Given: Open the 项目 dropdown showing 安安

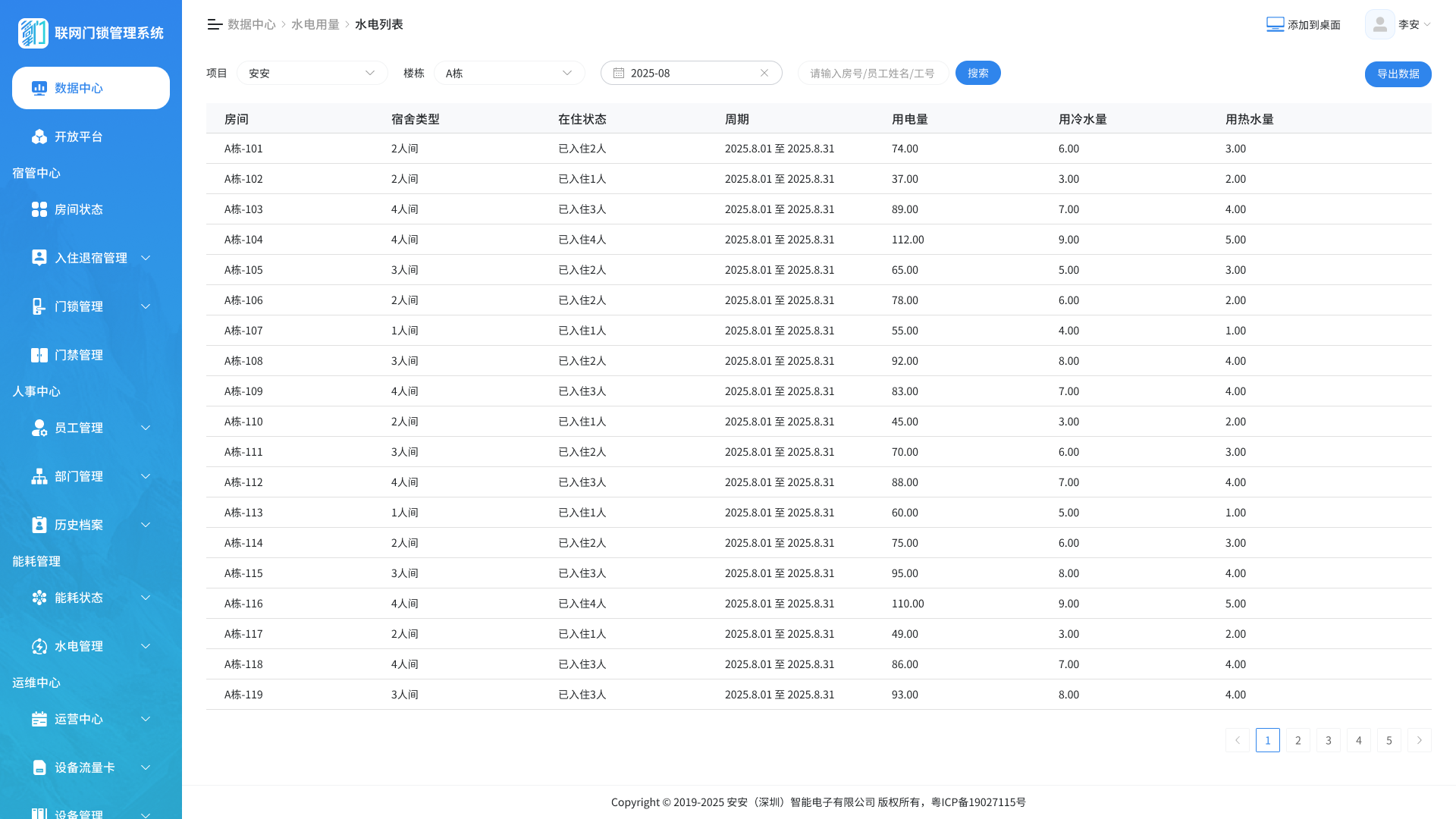Looking at the screenshot, I should [x=312, y=73].
